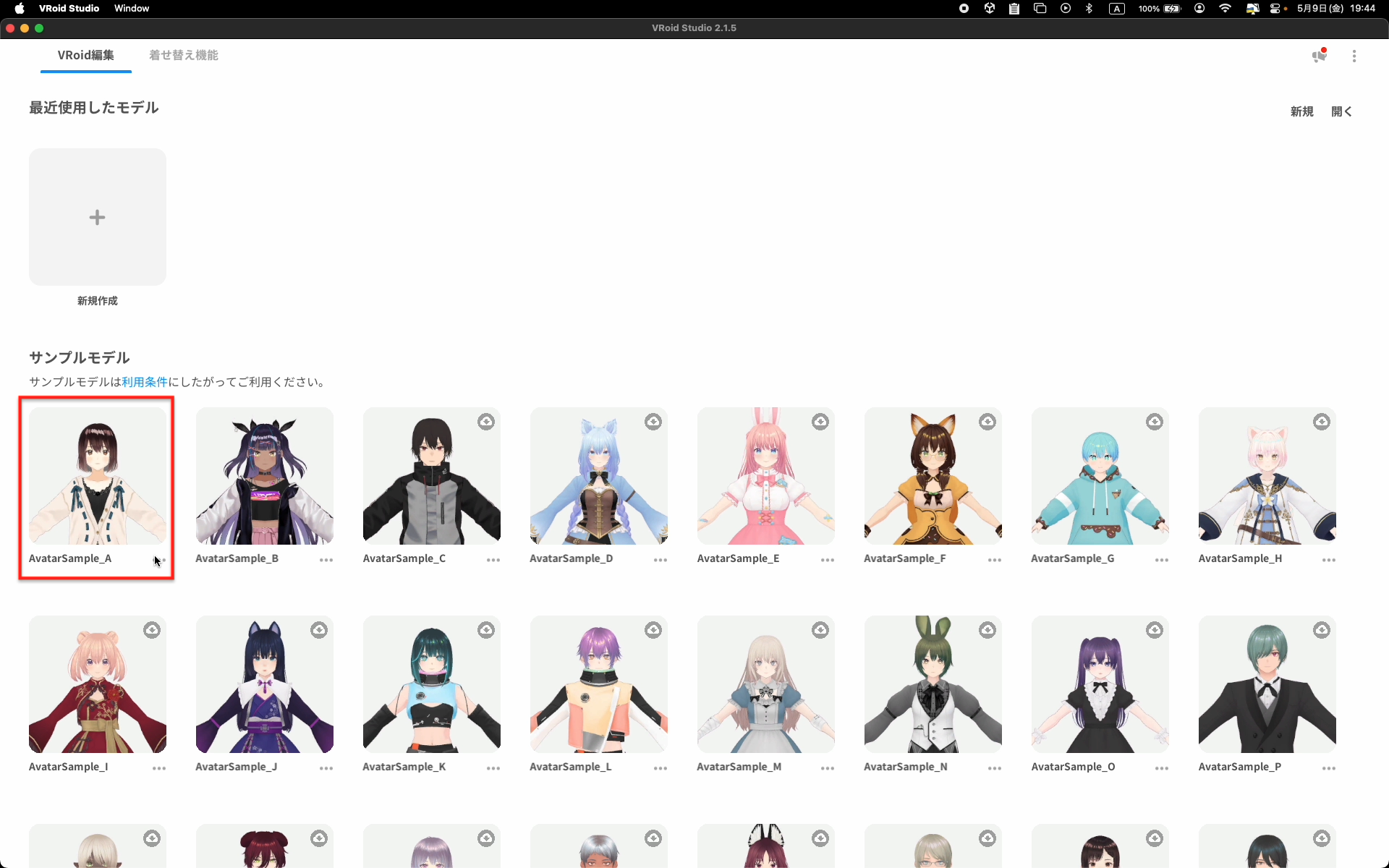The height and width of the screenshot is (868, 1389).
Task: Click download icon on AvatarSample_J
Action: point(319,630)
